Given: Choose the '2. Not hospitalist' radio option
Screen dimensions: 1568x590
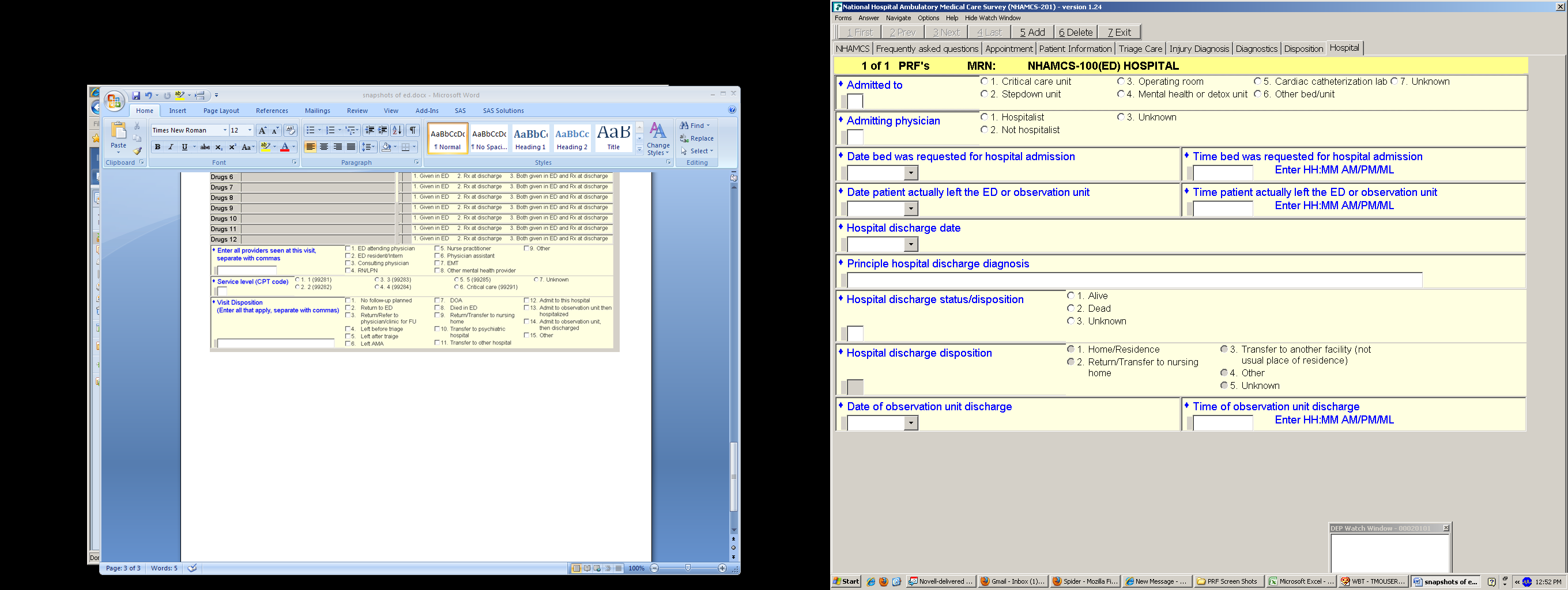Looking at the screenshot, I should (x=984, y=130).
